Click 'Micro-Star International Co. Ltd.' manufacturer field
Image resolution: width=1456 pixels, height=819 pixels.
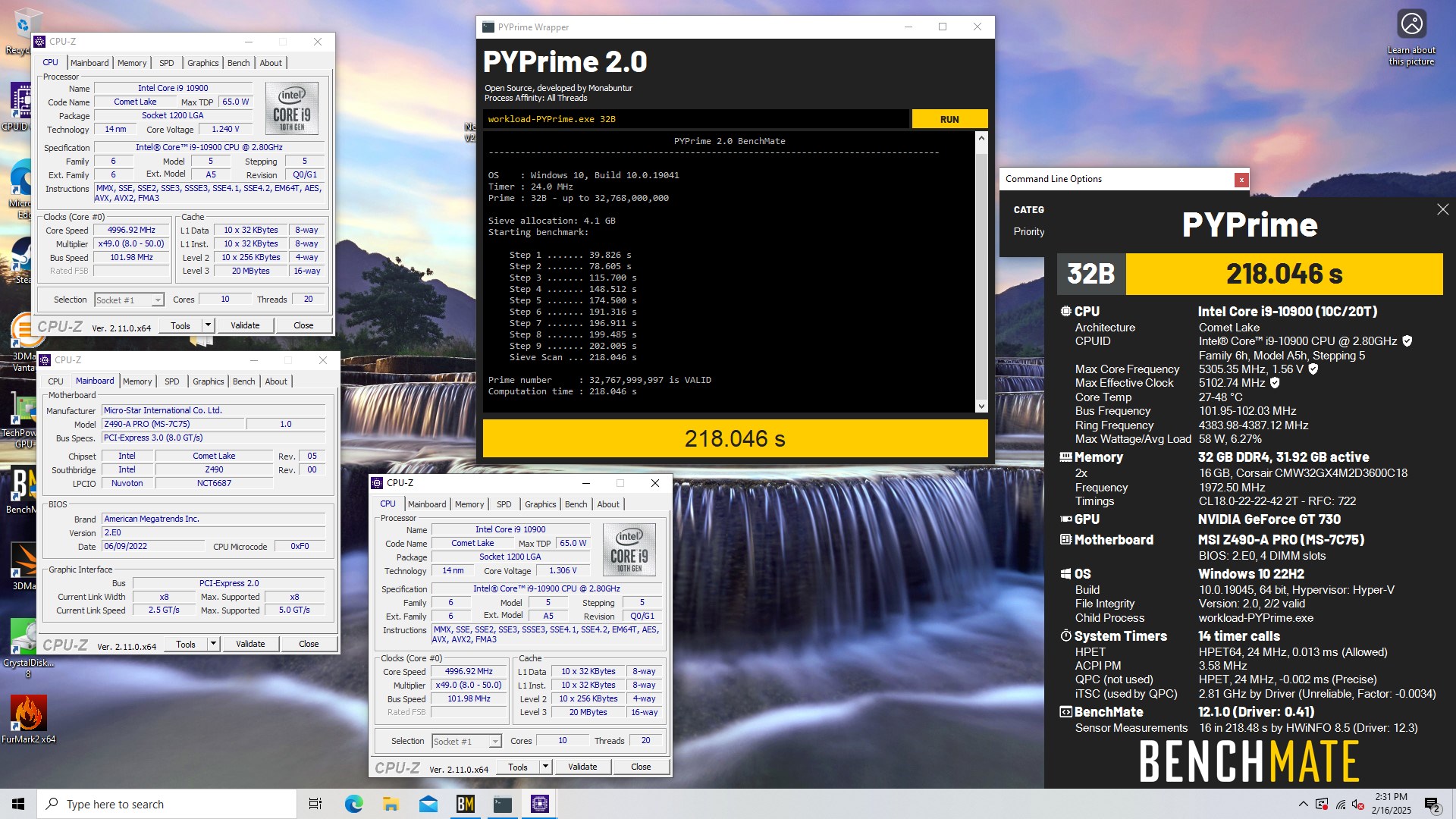click(214, 410)
